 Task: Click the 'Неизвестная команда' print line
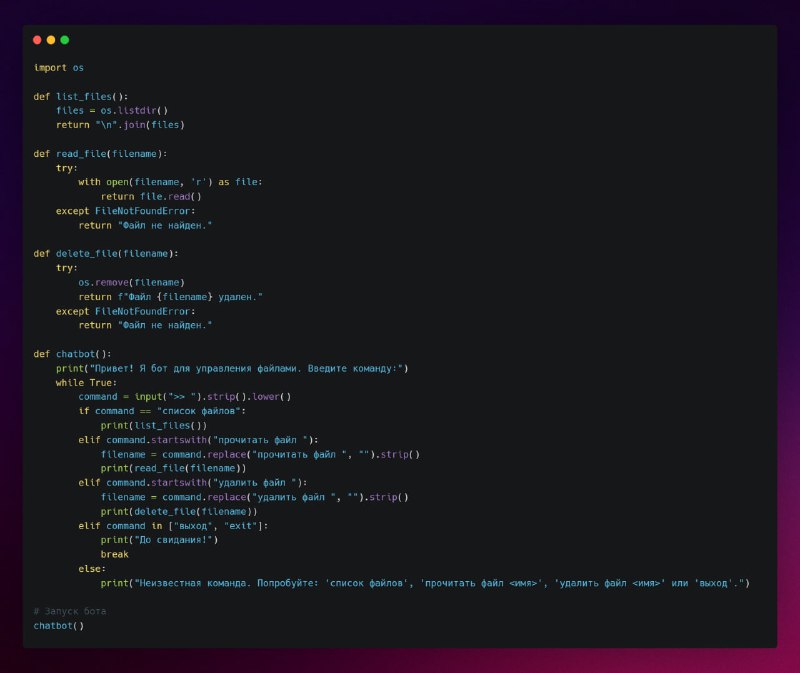425,583
